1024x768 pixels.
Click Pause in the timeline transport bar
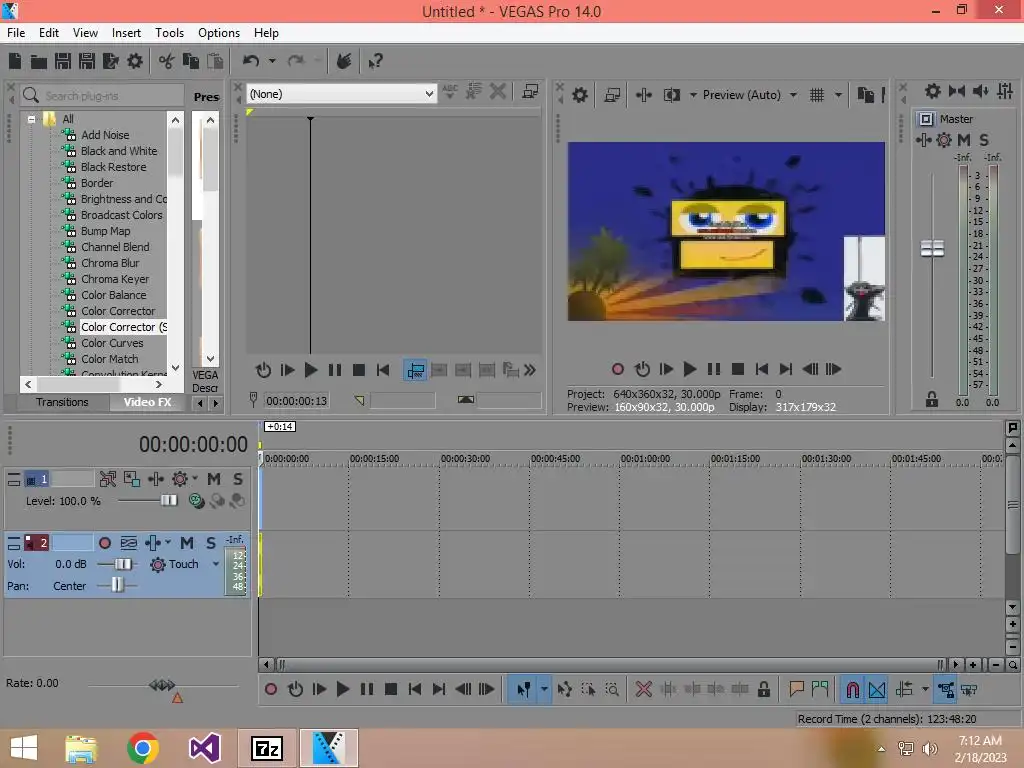(x=366, y=689)
